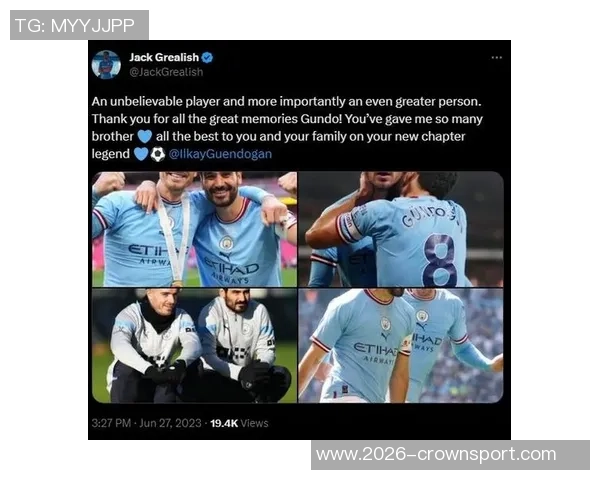The image size is (600, 480).
Task: Click the soccer ball emoji
Action: coord(158,154)
